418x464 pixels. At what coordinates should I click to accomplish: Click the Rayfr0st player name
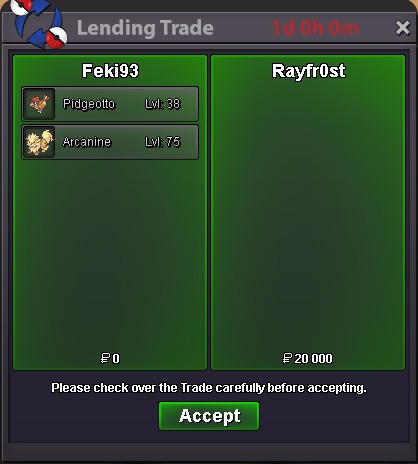pyautogui.click(x=309, y=71)
